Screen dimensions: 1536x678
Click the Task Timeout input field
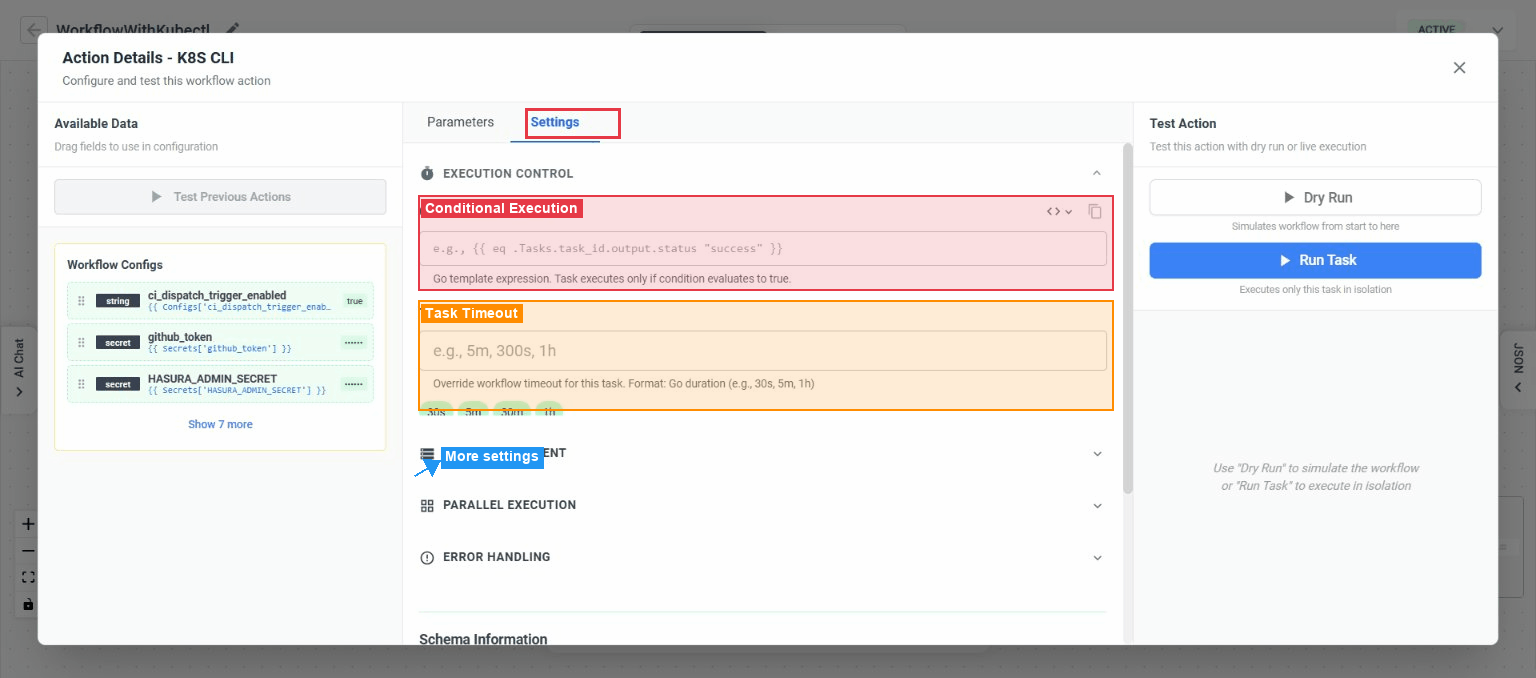(762, 352)
